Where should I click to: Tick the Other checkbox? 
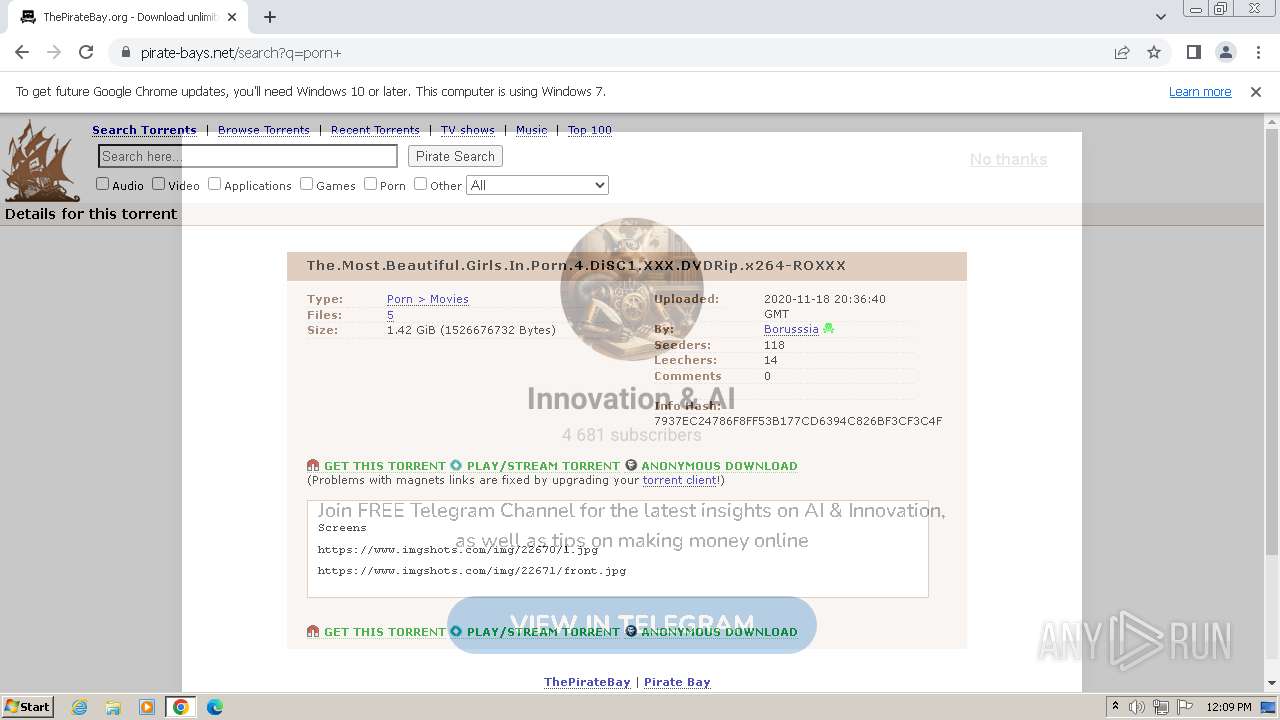click(420, 184)
